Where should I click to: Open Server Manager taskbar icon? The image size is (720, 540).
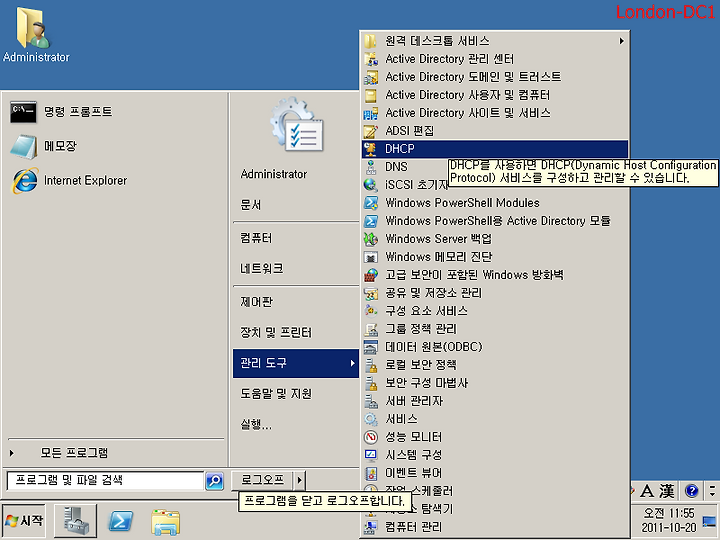click(x=75, y=521)
